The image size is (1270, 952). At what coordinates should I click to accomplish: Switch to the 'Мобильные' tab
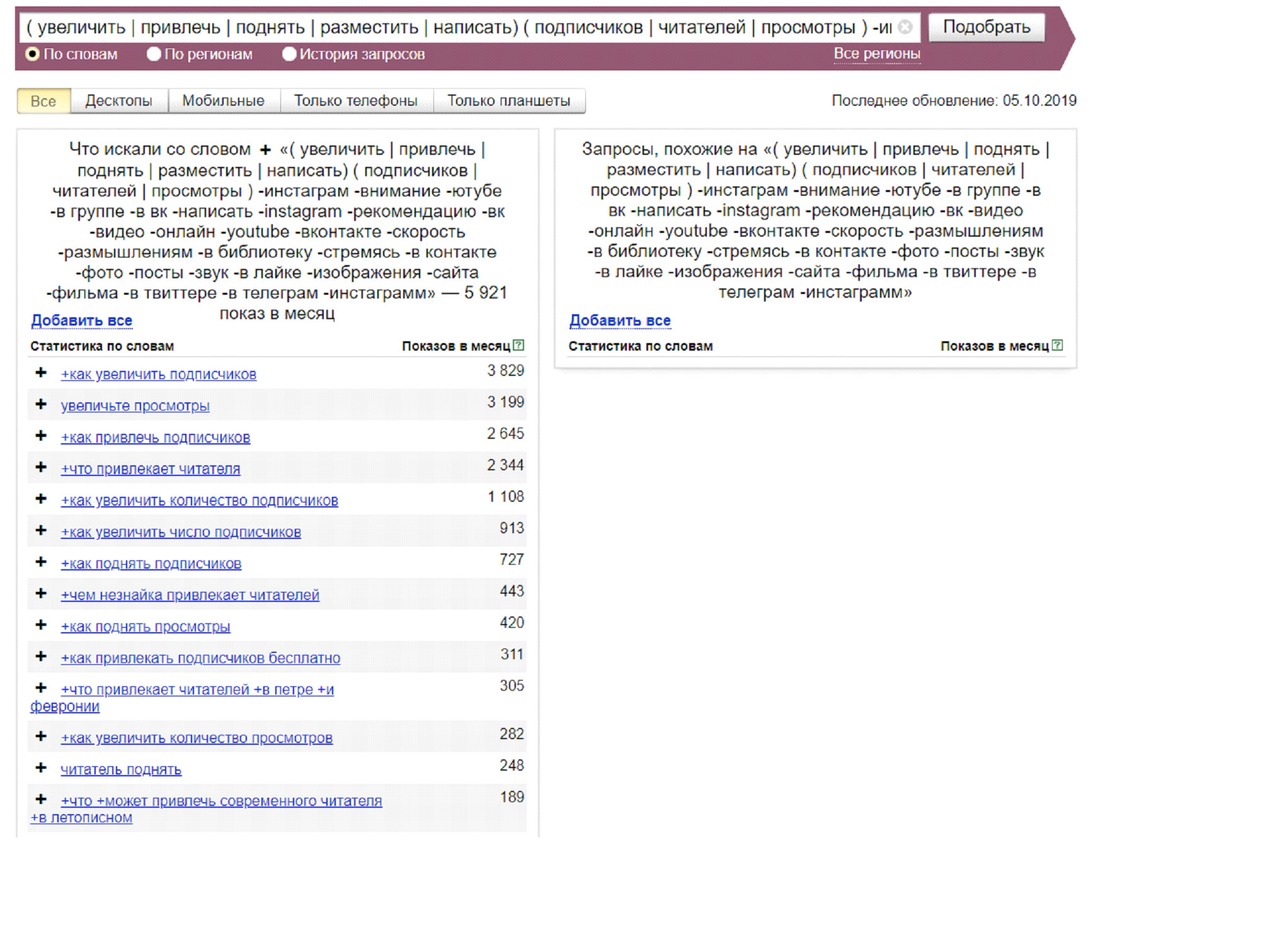tap(223, 101)
